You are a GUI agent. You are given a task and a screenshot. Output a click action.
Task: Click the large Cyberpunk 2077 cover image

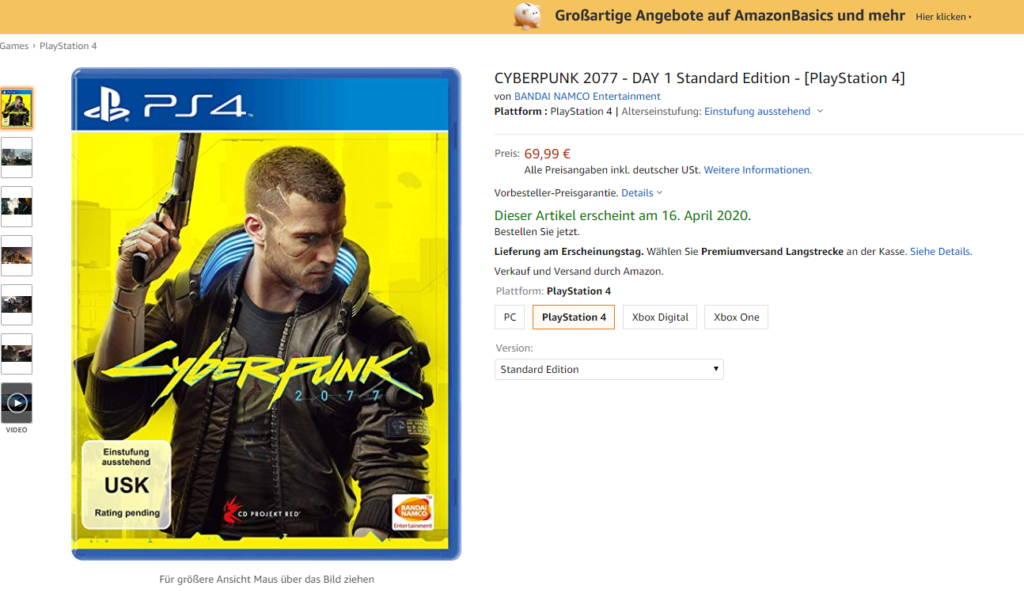point(266,314)
